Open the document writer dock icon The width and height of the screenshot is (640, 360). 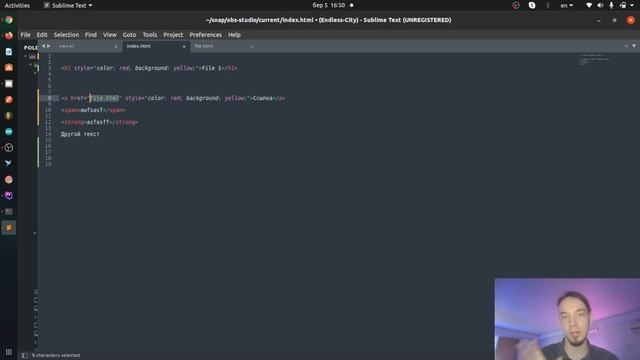coord(9,51)
